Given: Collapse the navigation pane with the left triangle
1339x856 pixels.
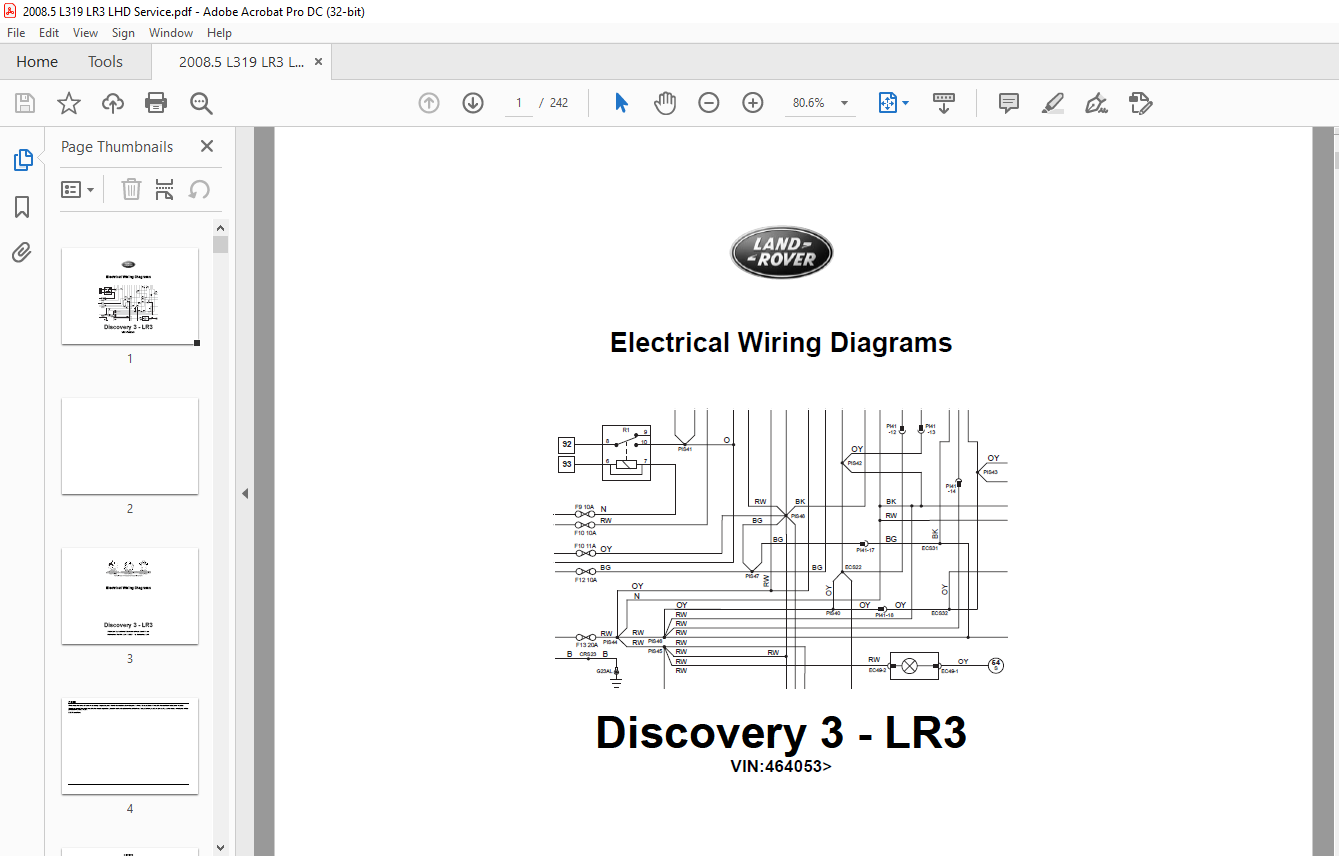Looking at the screenshot, I should point(245,493).
